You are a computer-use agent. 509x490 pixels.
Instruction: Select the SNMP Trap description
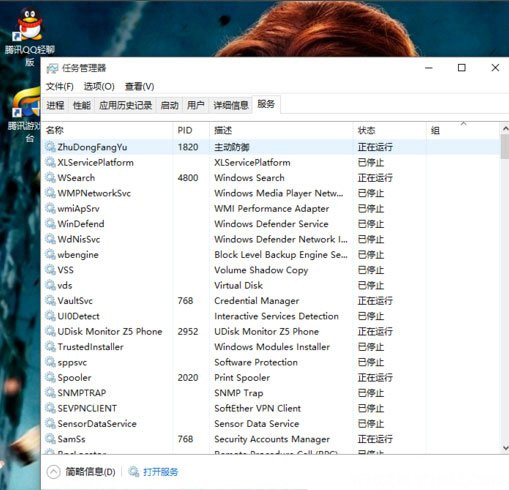(x=239, y=393)
